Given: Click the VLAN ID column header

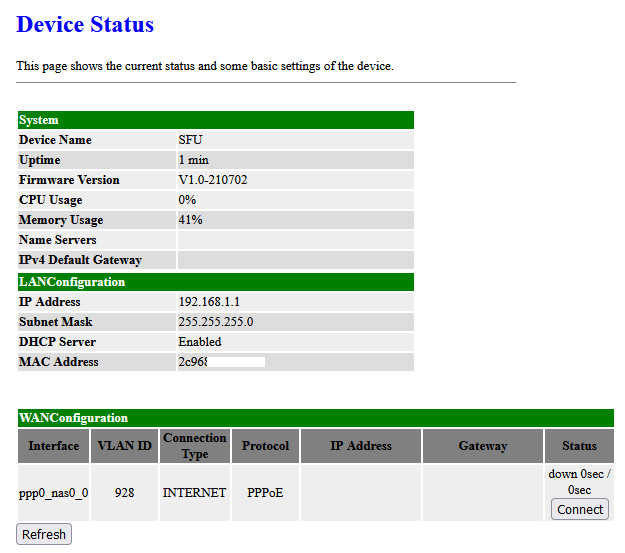Looking at the screenshot, I should tap(124, 446).
